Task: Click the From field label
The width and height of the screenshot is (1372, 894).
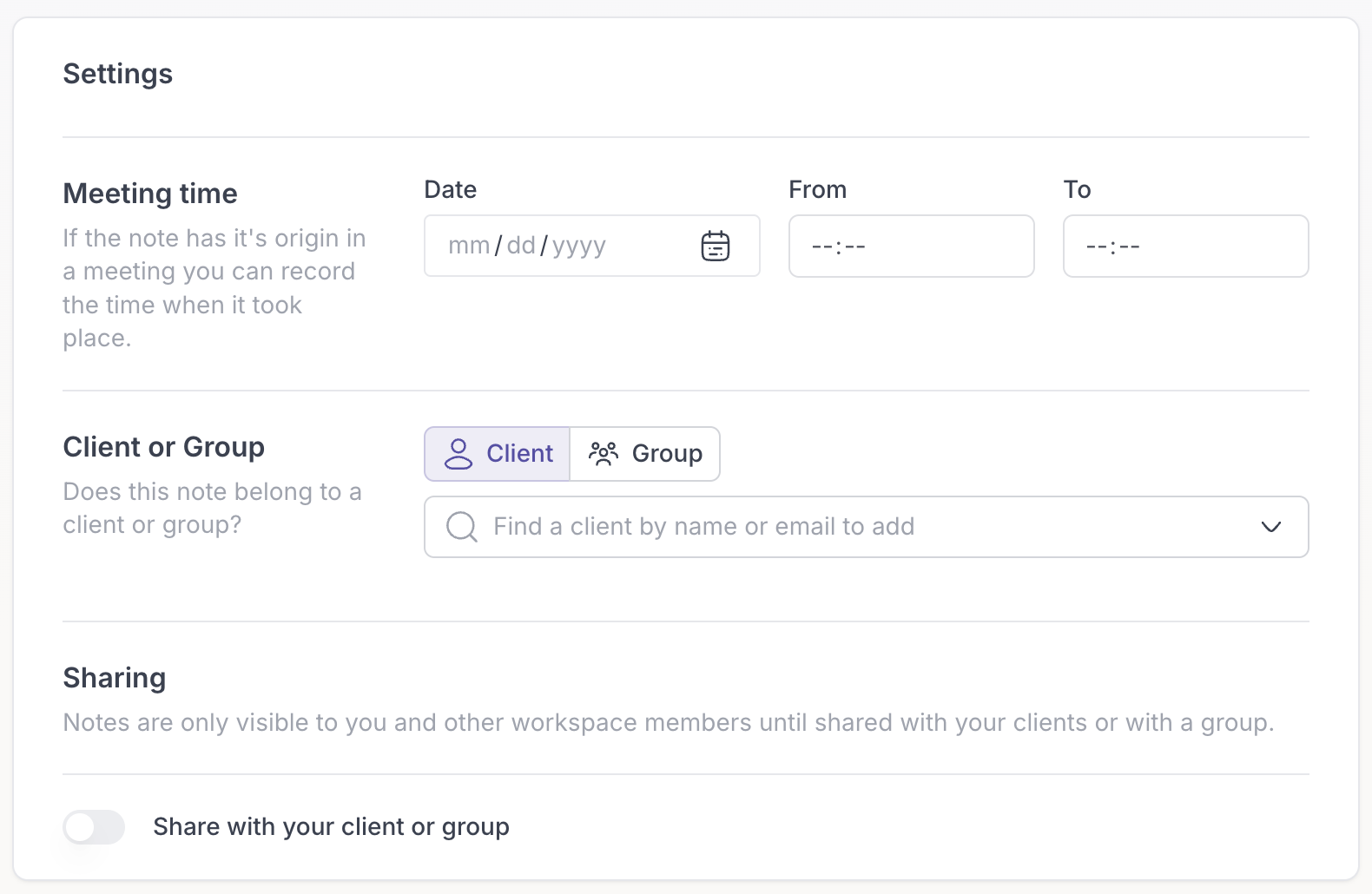Action: [x=817, y=190]
